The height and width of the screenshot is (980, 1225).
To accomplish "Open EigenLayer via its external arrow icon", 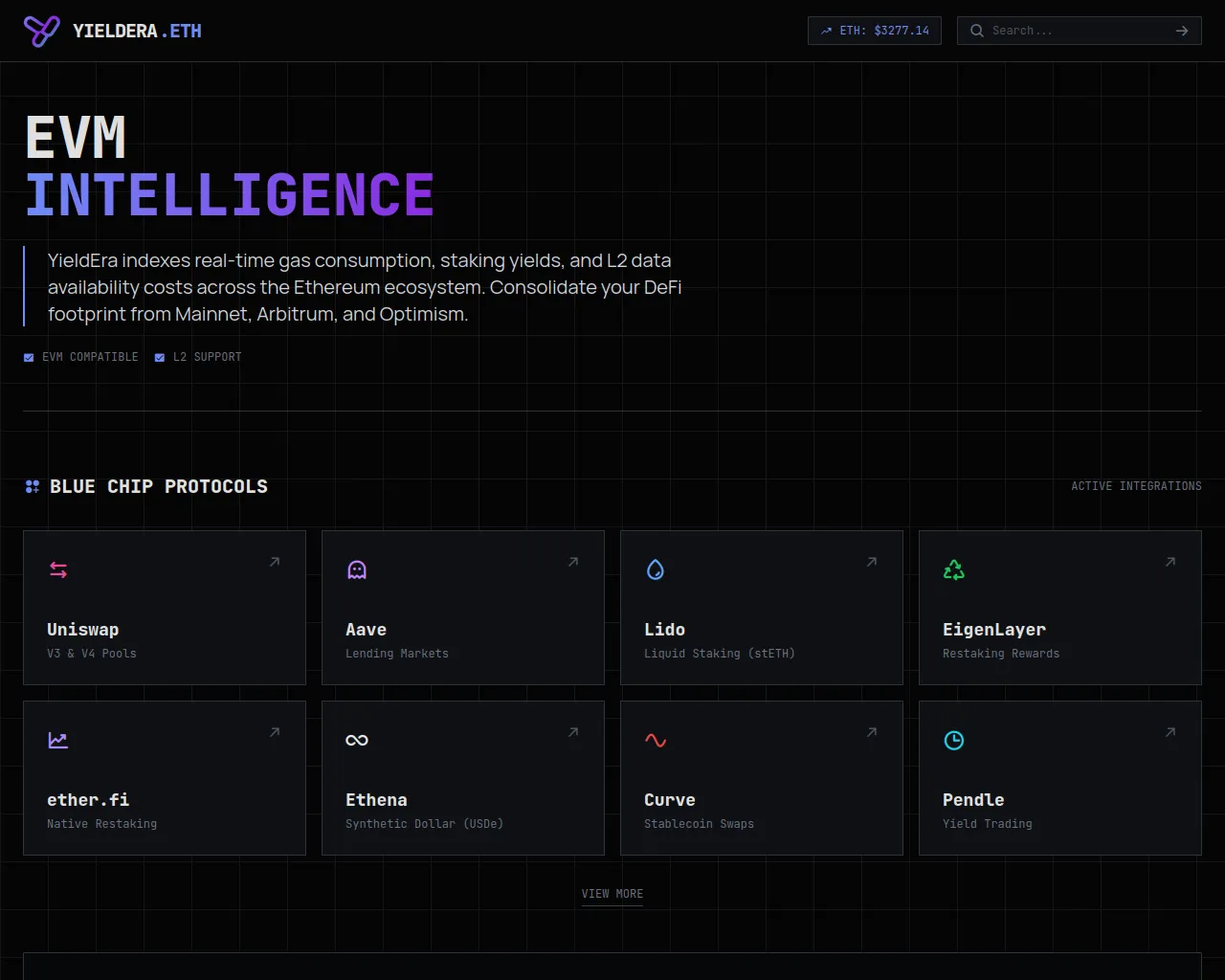I will tap(1170, 562).
